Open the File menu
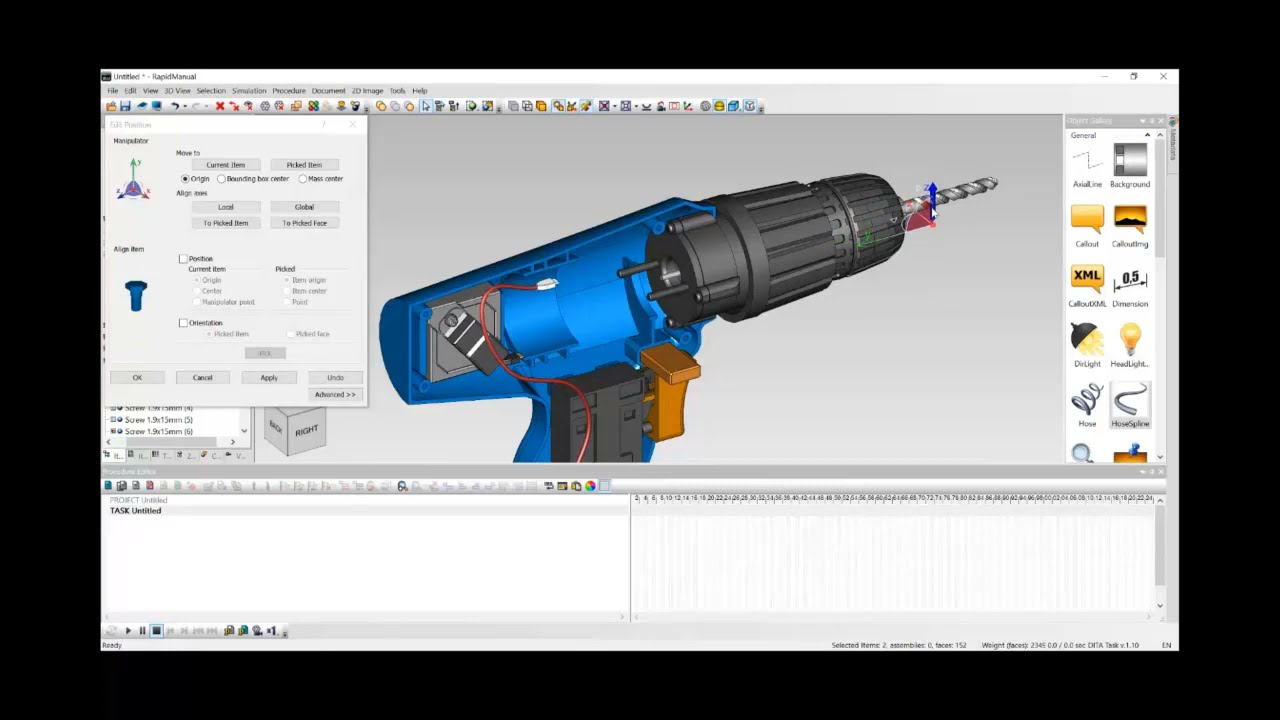This screenshot has width=1280, height=720. (x=113, y=91)
